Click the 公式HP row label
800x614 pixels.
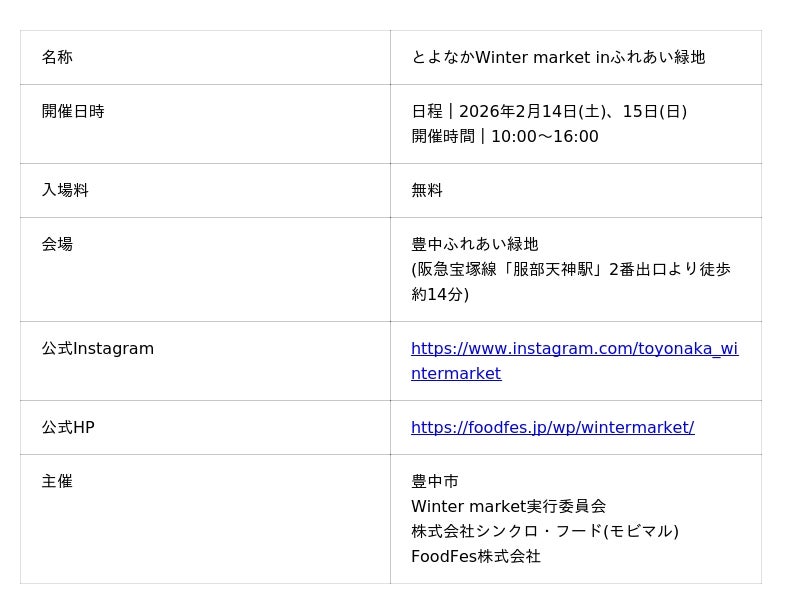(68, 428)
